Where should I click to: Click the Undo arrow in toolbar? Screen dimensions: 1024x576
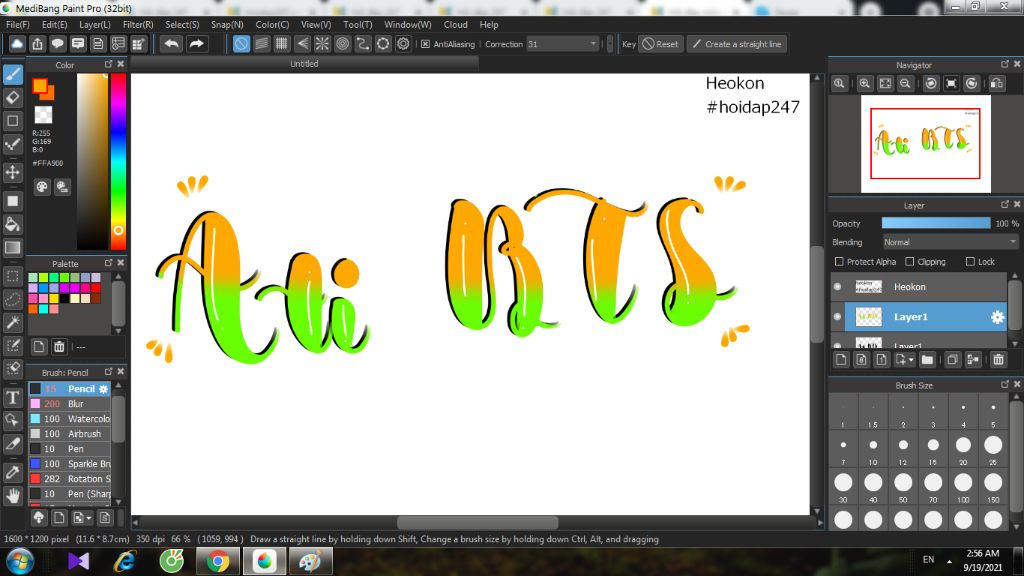pyautogui.click(x=172, y=44)
